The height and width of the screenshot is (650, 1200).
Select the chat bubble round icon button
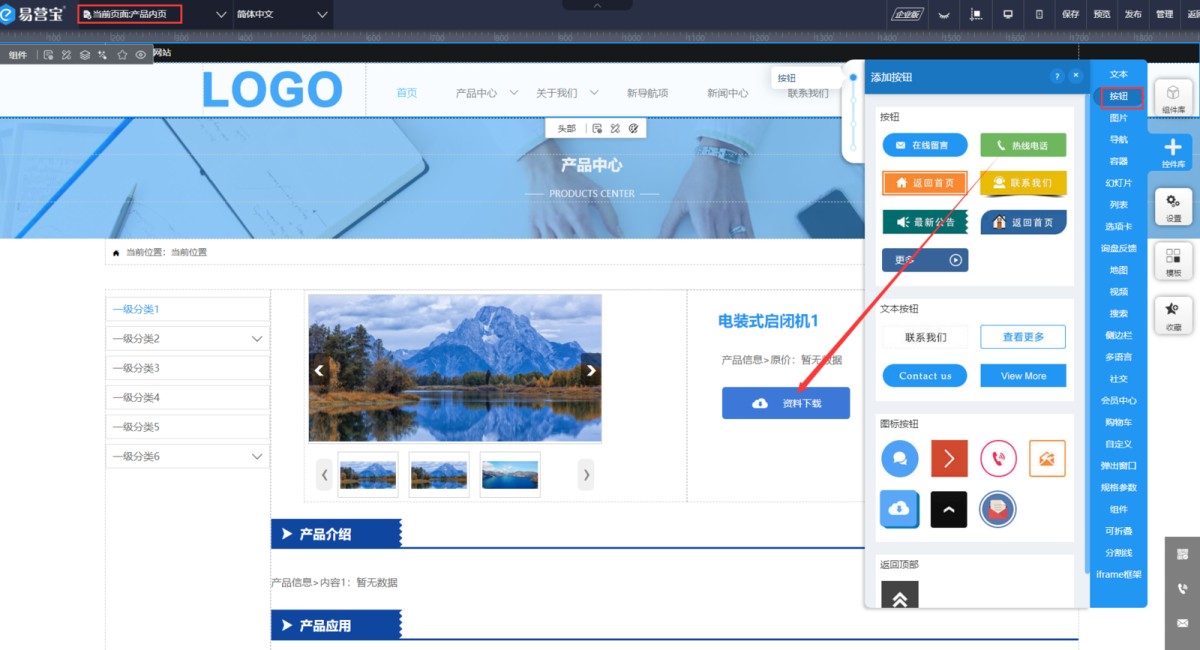coord(900,458)
